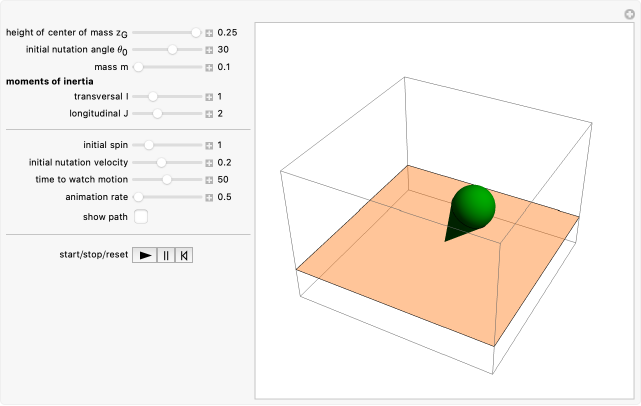Image resolution: width=641 pixels, height=406 pixels.
Task: Click the initial nutation angle slider handle
Action: [x=172, y=49]
